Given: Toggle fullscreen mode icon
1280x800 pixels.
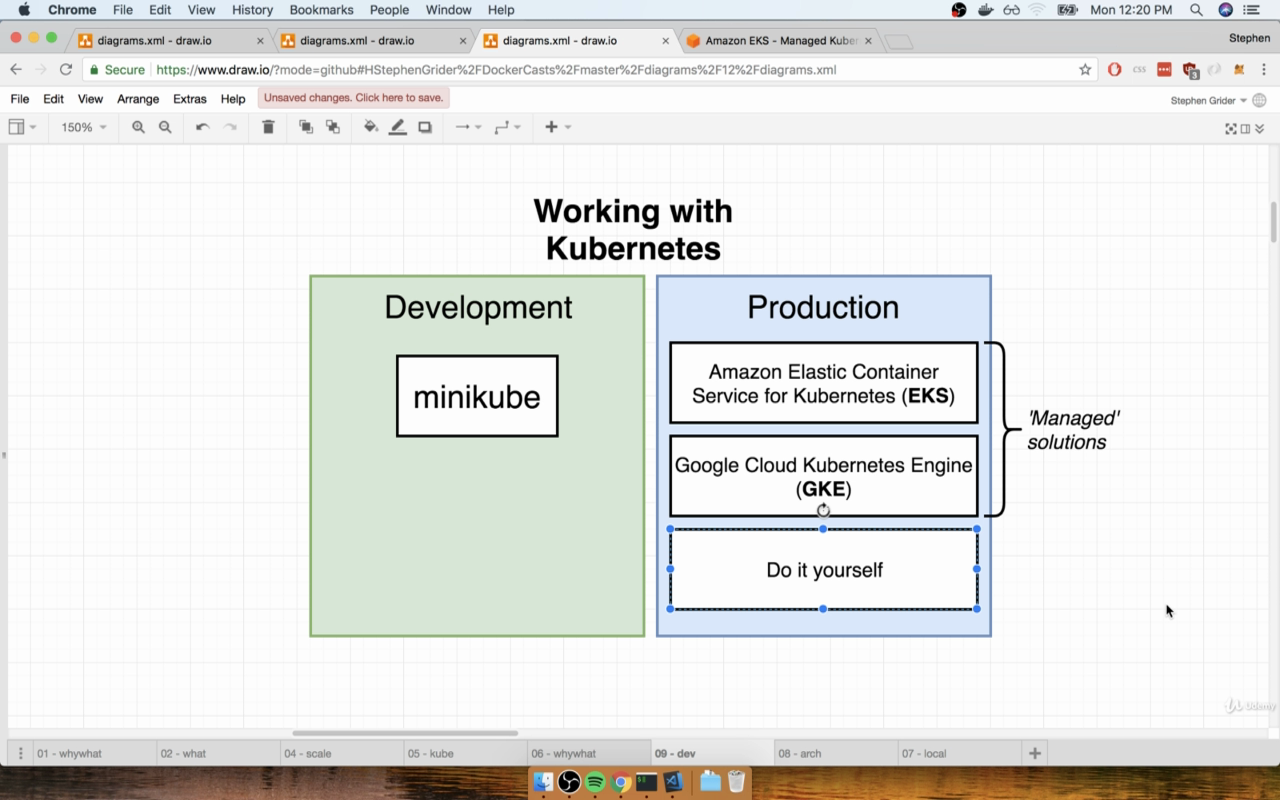Looking at the screenshot, I should (x=1231, y=128).
